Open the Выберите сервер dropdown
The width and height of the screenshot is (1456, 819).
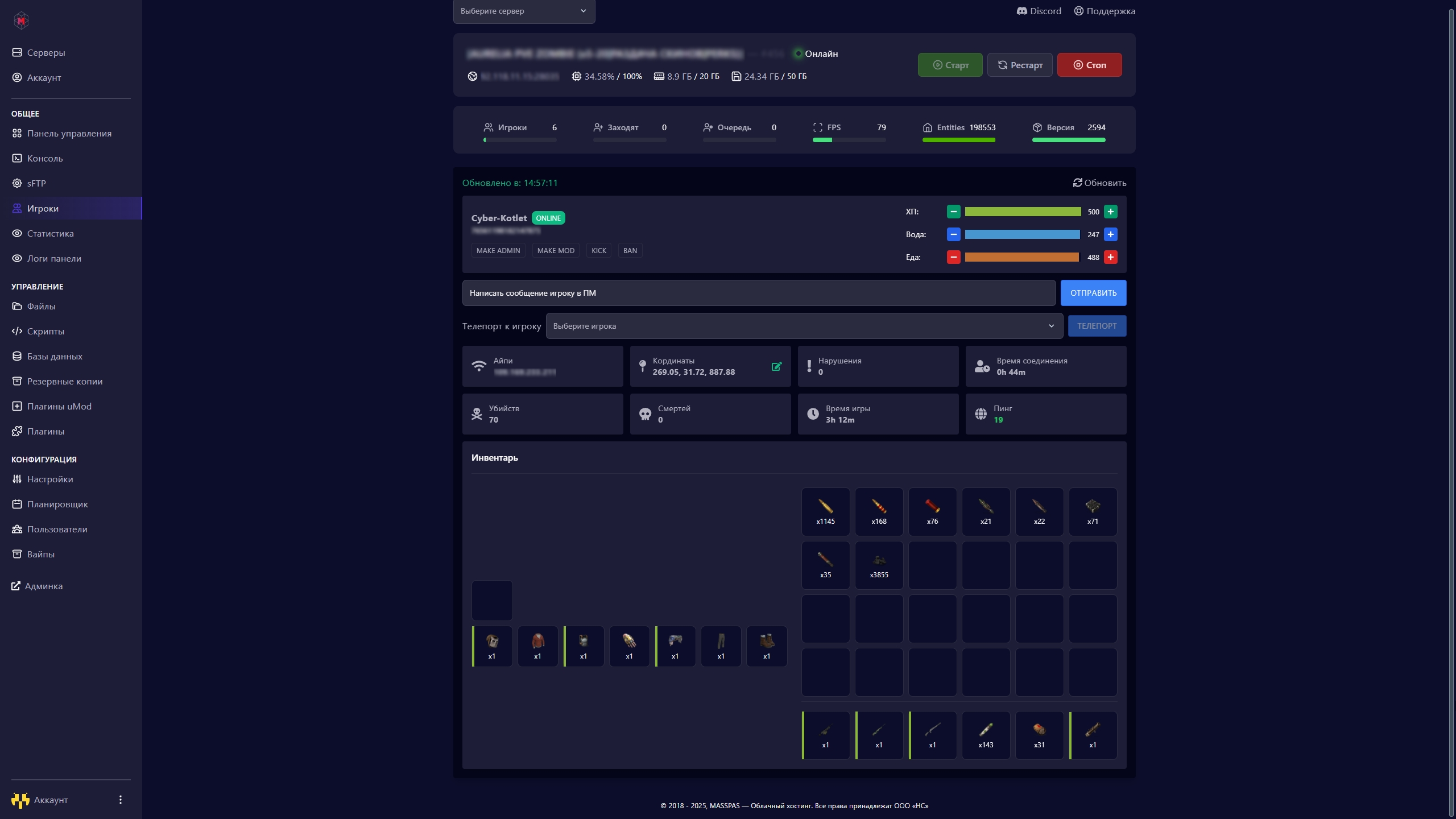point(524,11)
